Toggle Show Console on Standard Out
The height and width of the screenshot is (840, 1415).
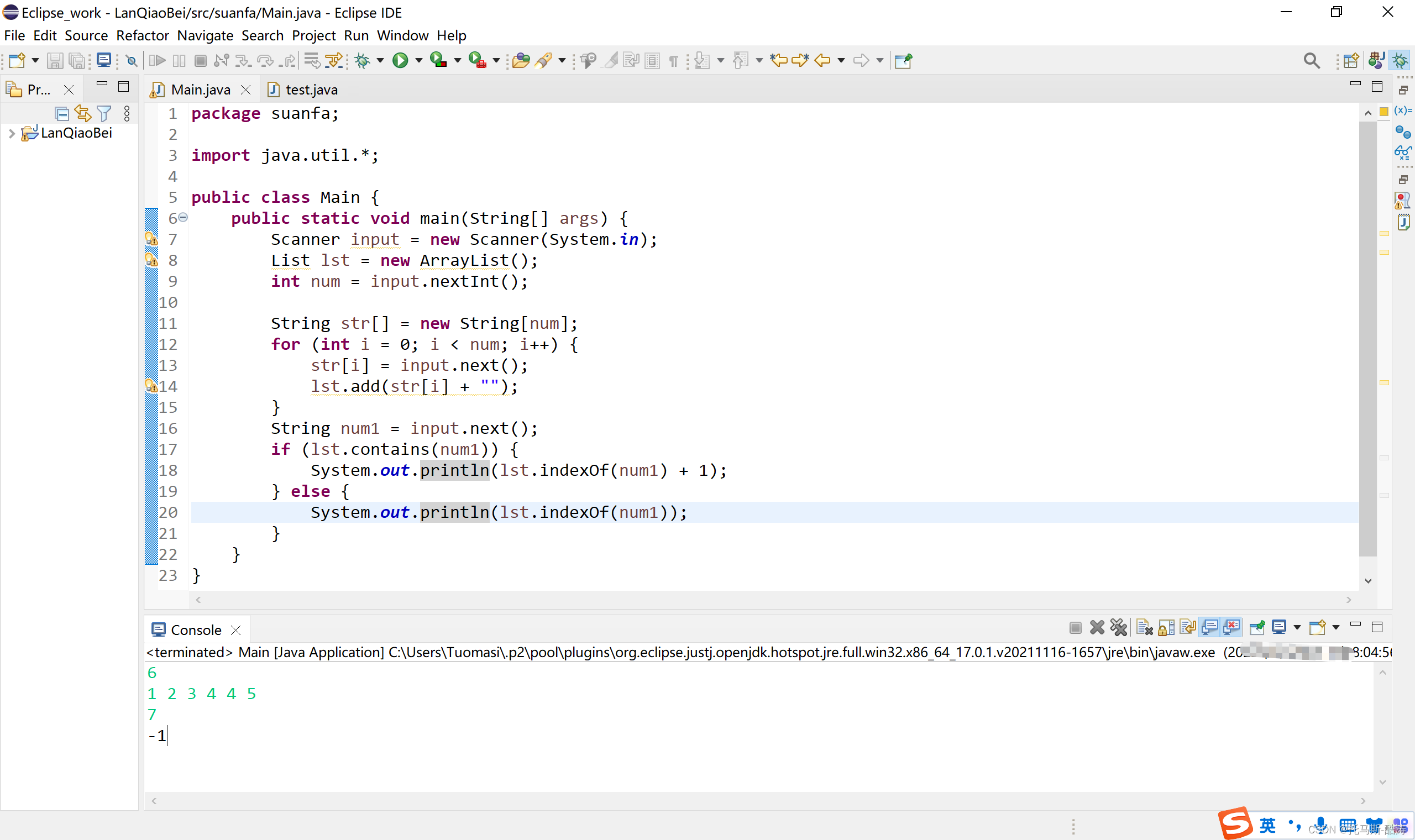click(1209, 627)
